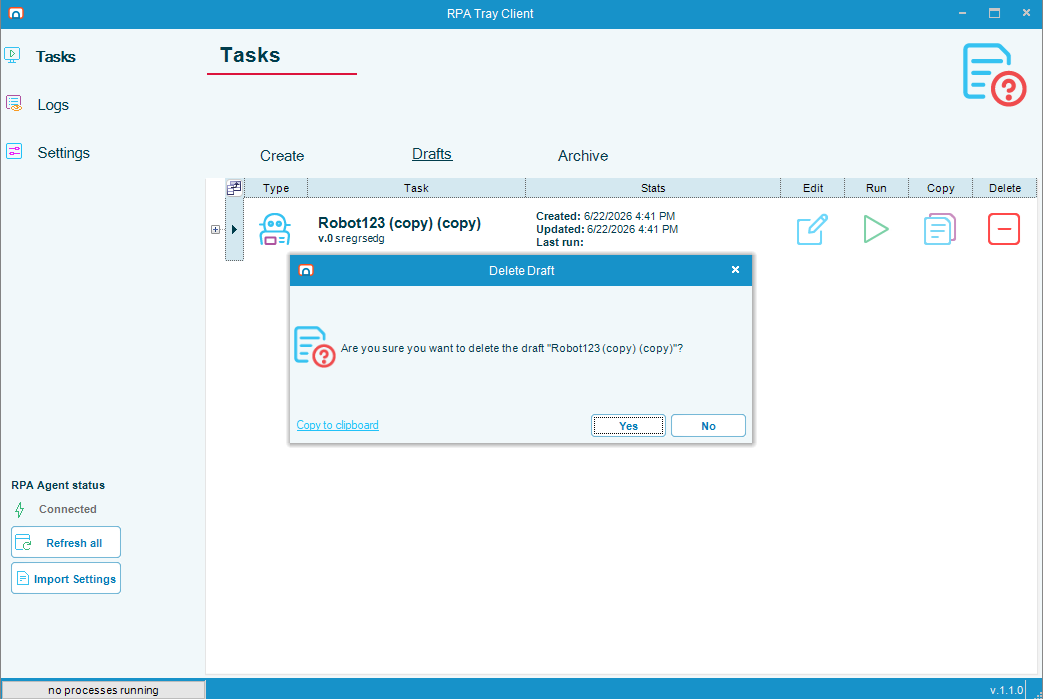The width and height of the screenshot is (1043, 699).
Task: Open the Tasks section in sidebar
Action: (56, 57)
